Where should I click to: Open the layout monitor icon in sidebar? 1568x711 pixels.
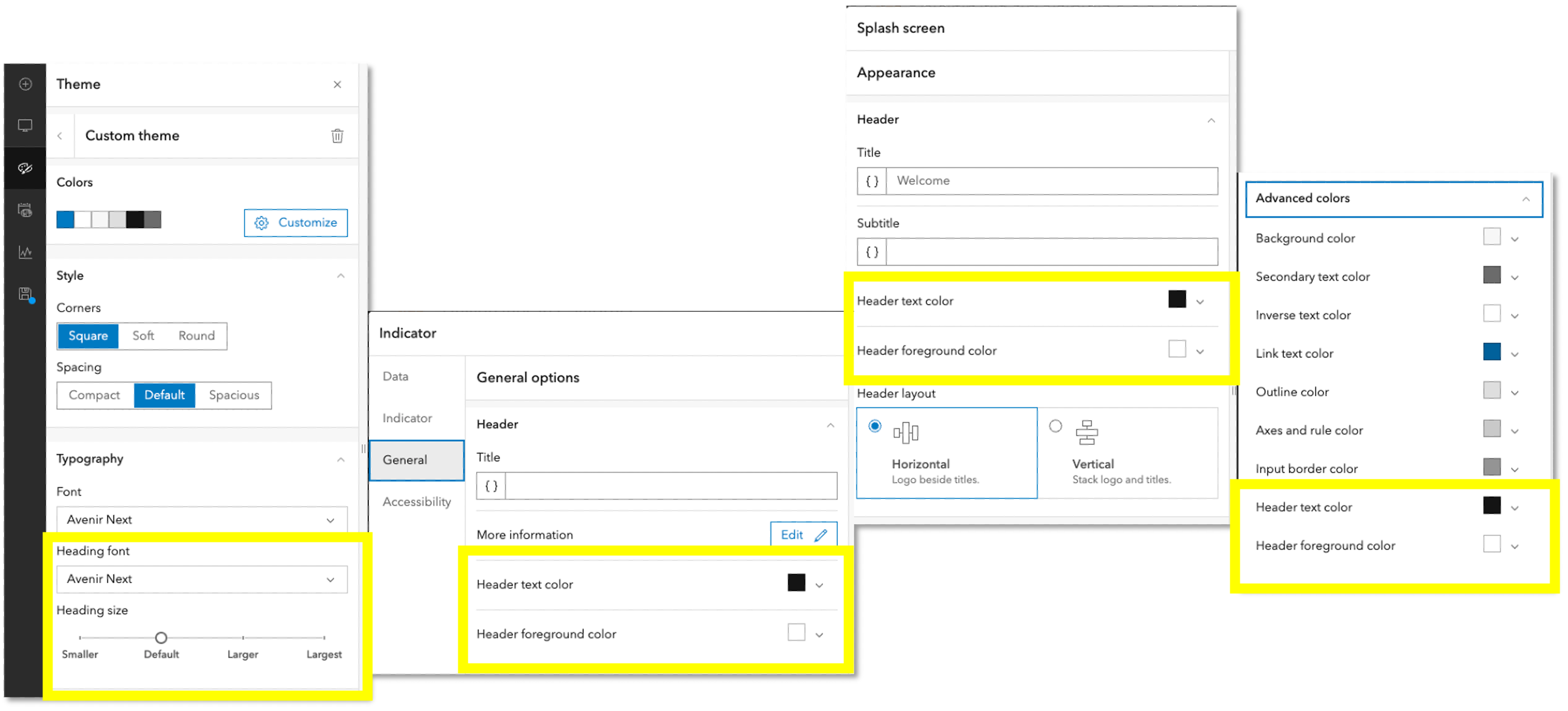25,126
